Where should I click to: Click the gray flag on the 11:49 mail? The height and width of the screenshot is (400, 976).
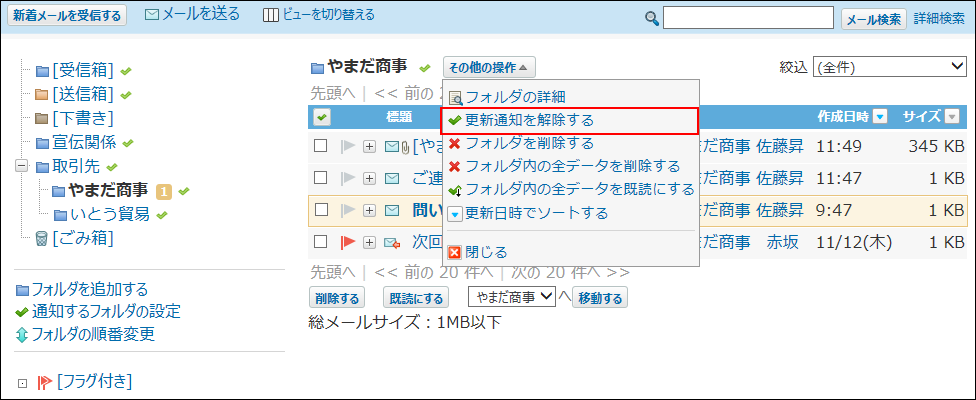click(x=348, y=147)
